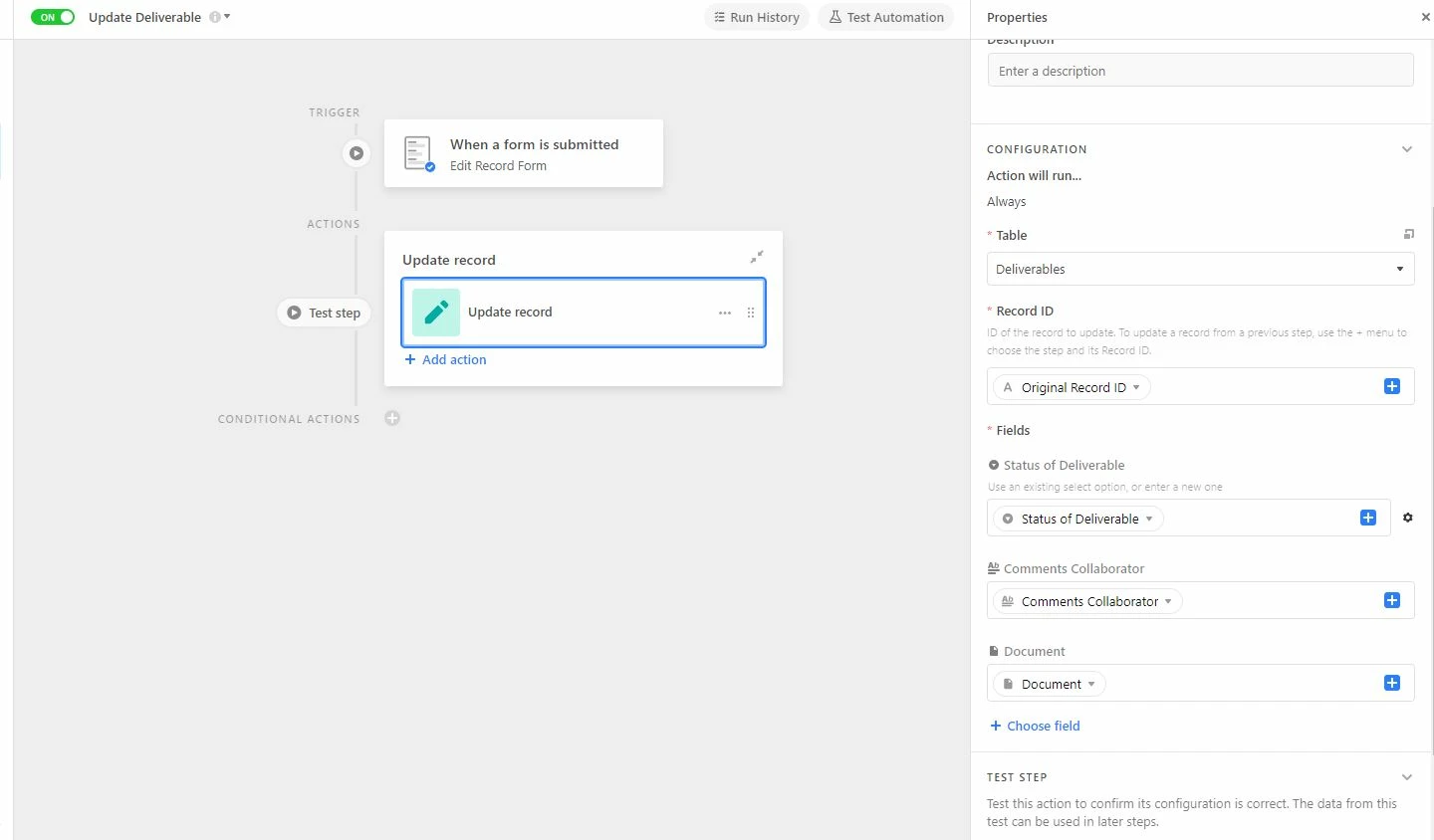The image size is (1434, 840).
Task: Click the Document field label
Action: pyautogui.click(x=1034, y=651)
